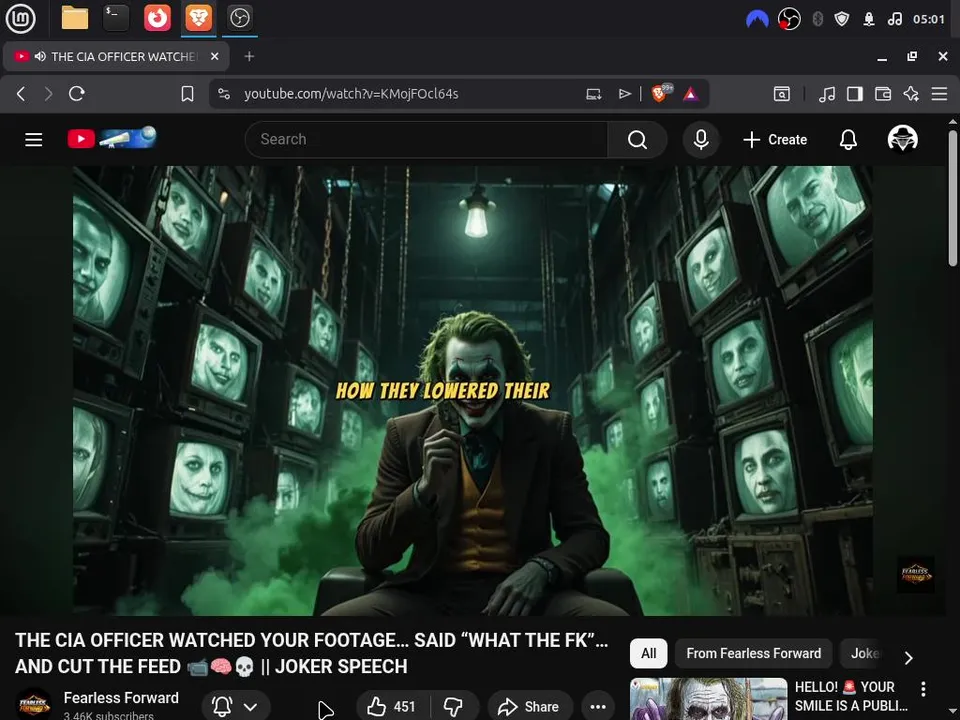Select the partially visible Joker chip
The width and height of the screenshot is (960, 720).
click(x=864, y=653)
